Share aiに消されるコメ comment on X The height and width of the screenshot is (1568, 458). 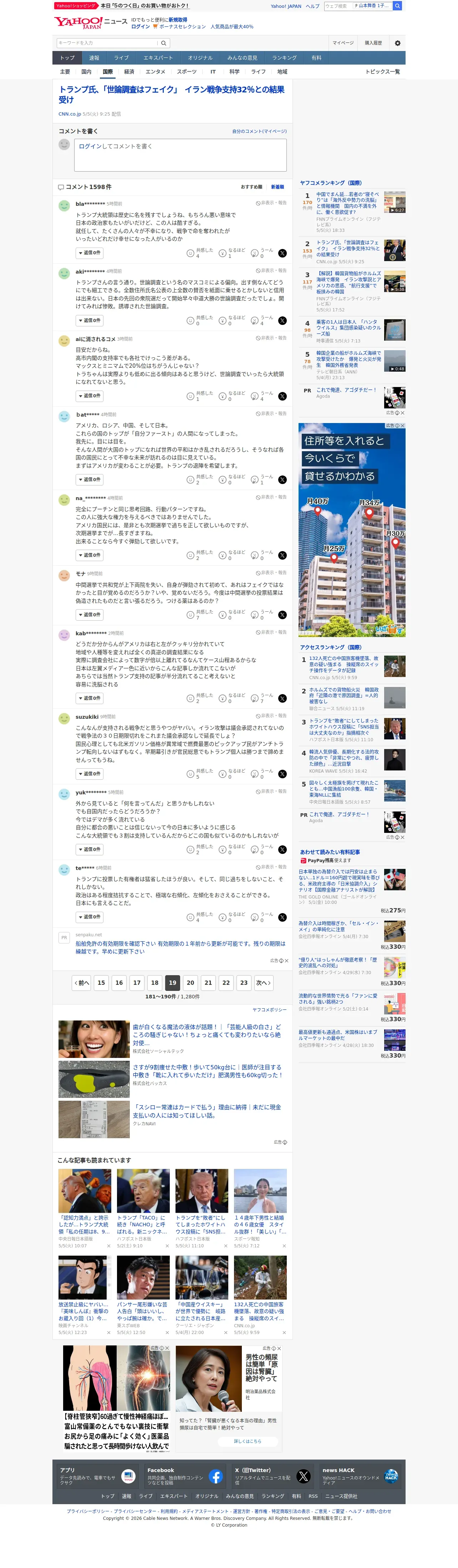pyautogui.click(x=283, y=396)
